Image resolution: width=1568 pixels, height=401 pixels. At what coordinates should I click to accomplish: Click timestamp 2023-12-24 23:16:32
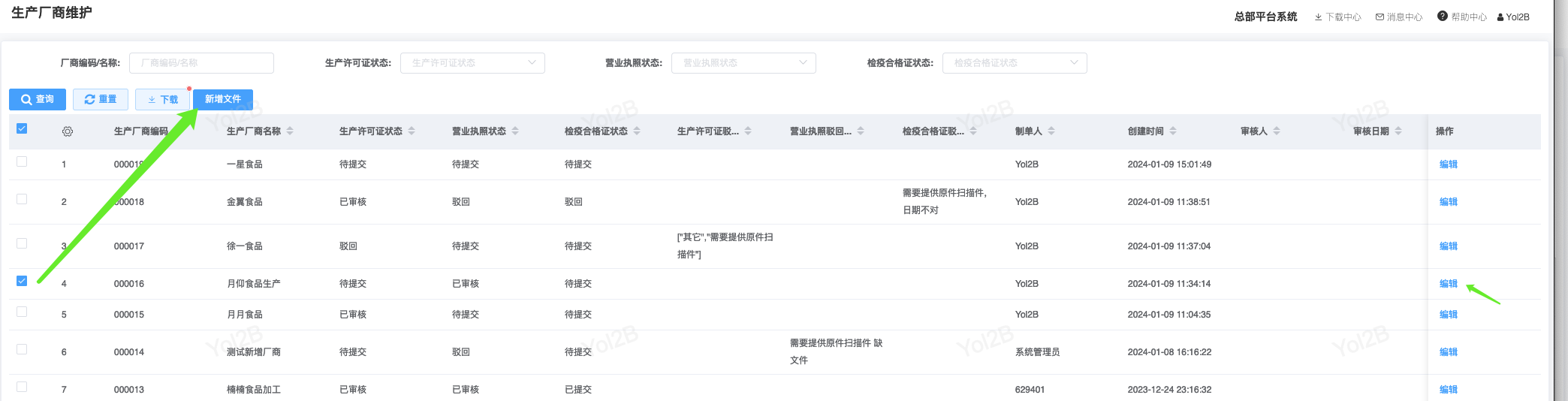(x=1170, y=390)
